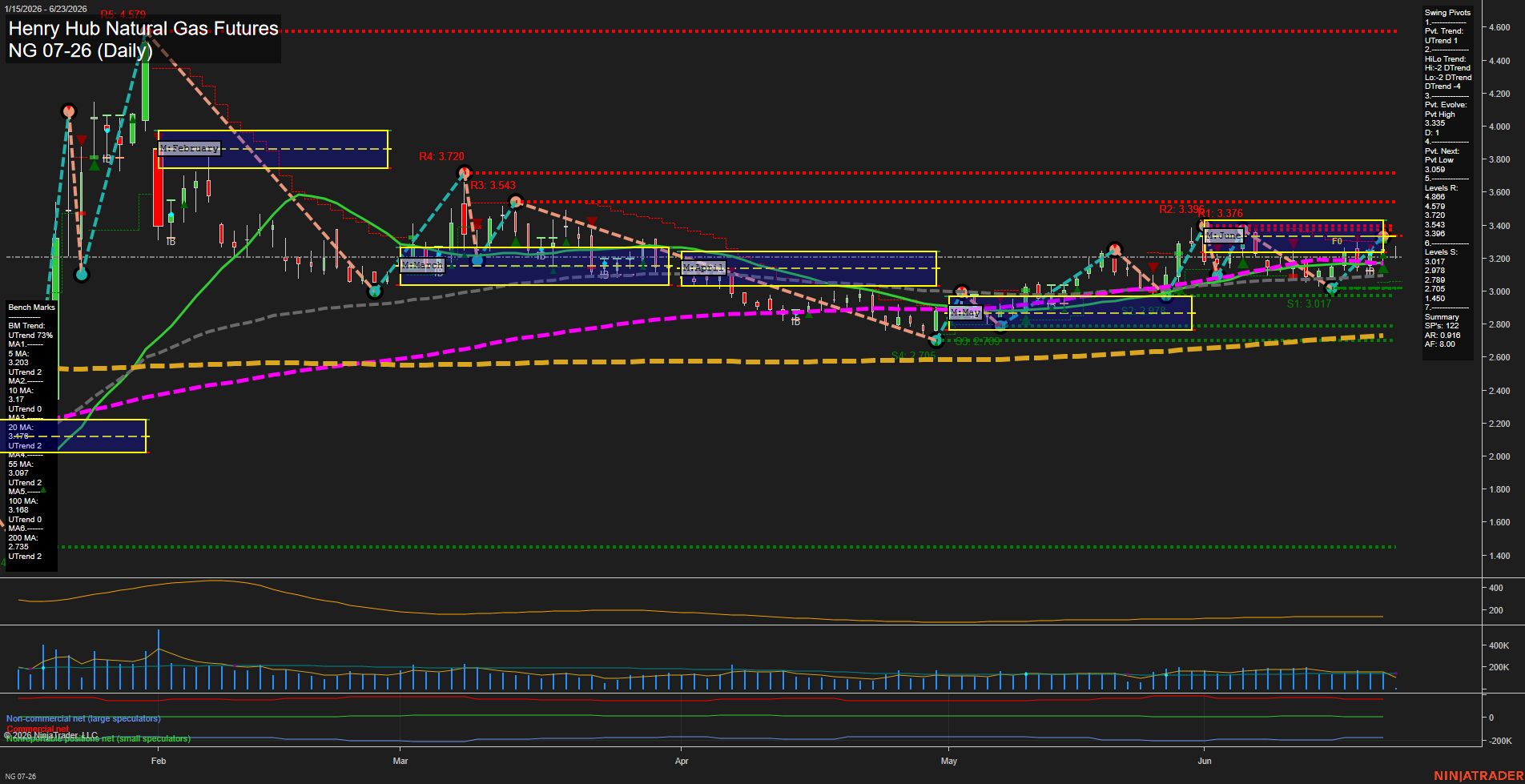
Task: Click the HiLo Trend heading
Action: [x=1445, y=59]
